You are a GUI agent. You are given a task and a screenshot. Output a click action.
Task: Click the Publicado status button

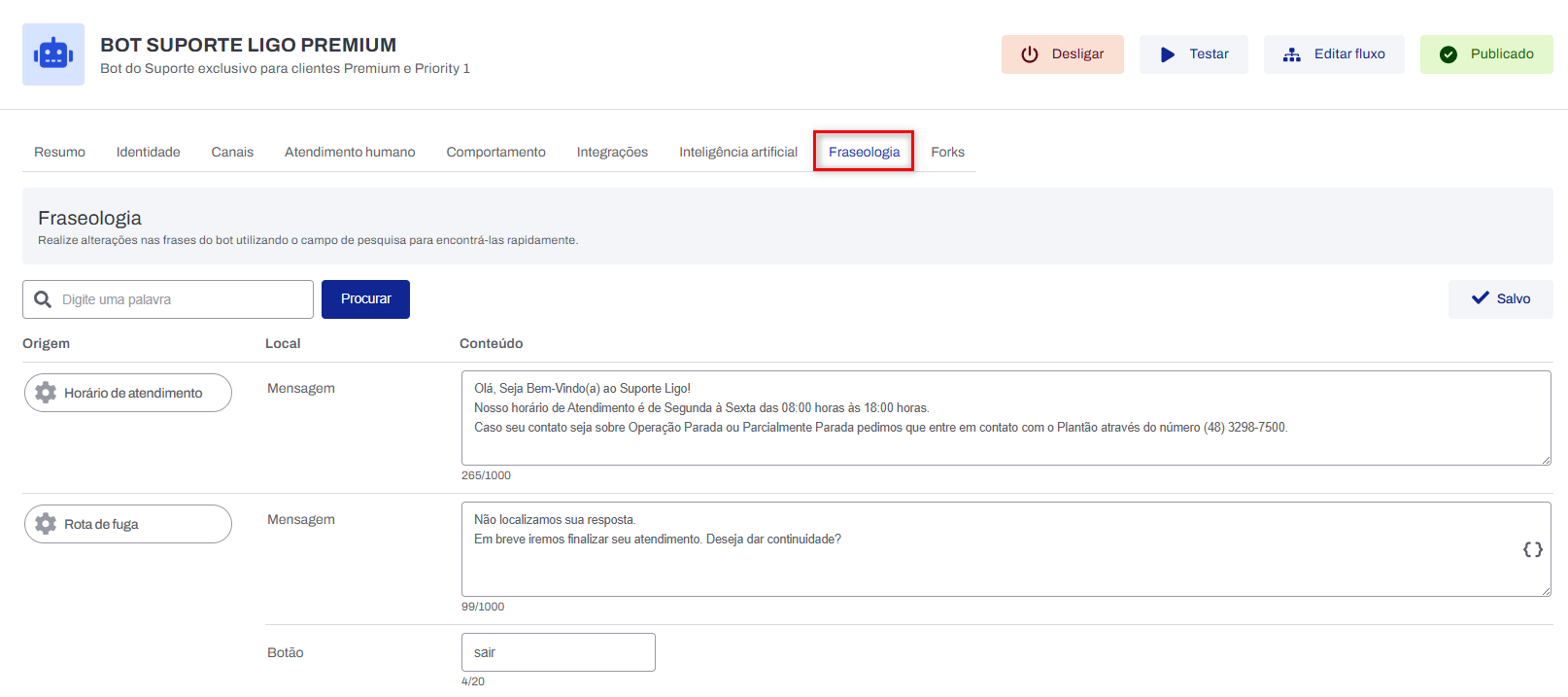tap(1485, 54)
